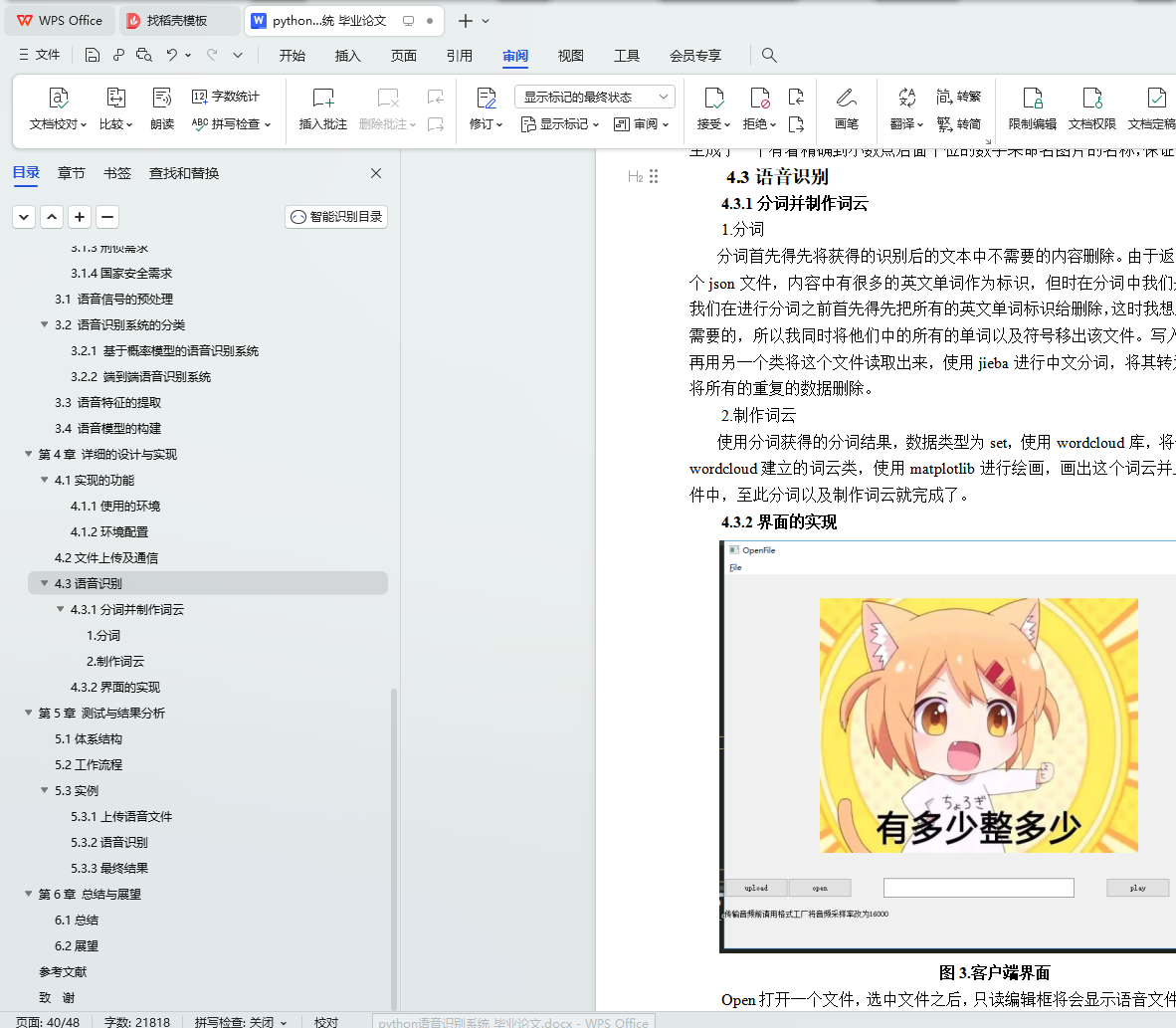Switch to the 找稻壳模板 window tab

pyautogui.click(x=178, y=21)
